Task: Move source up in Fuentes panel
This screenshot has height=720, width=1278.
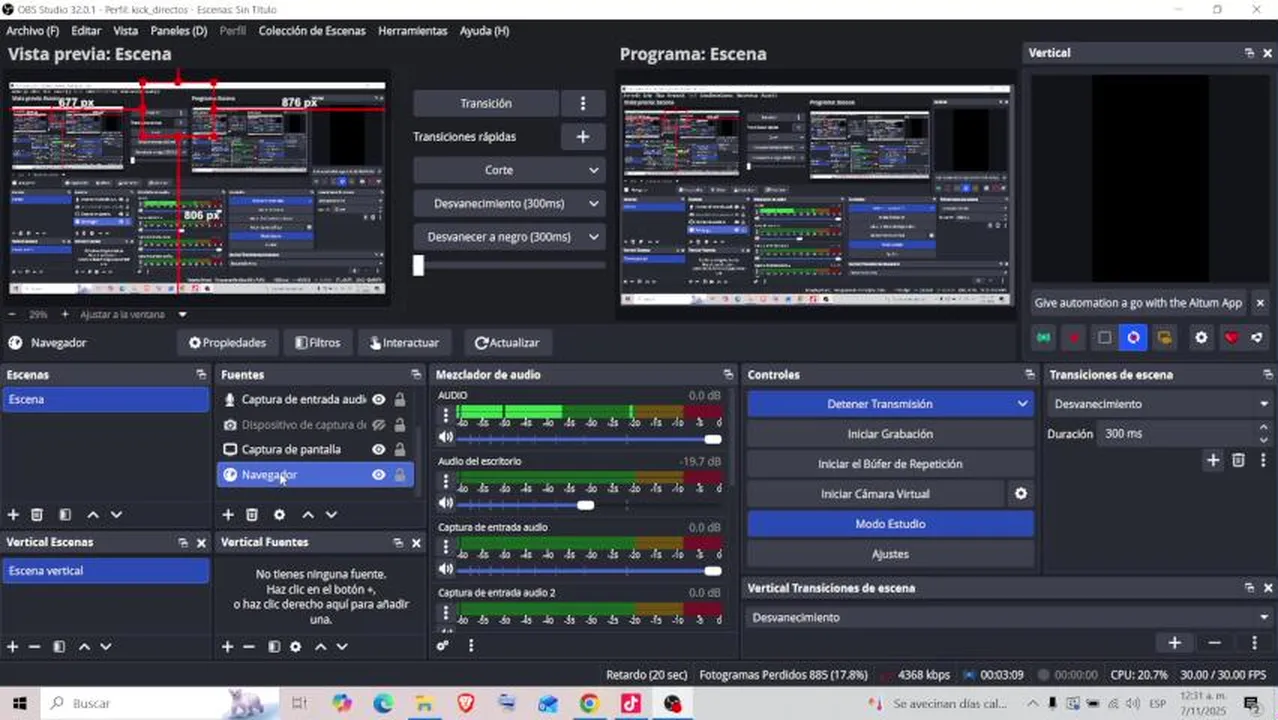Action: [x=308, y=515]
